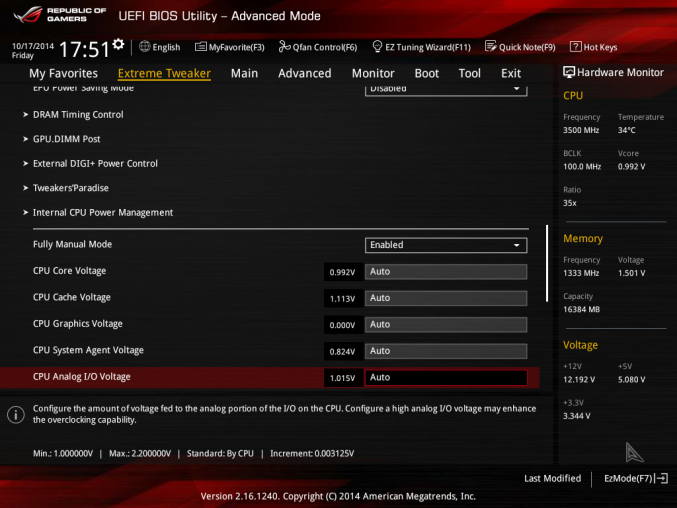This screenshot has width=677, height=508.
Task: Click the CPU Core Voltage Auto field
Action: tap(446, 271)
